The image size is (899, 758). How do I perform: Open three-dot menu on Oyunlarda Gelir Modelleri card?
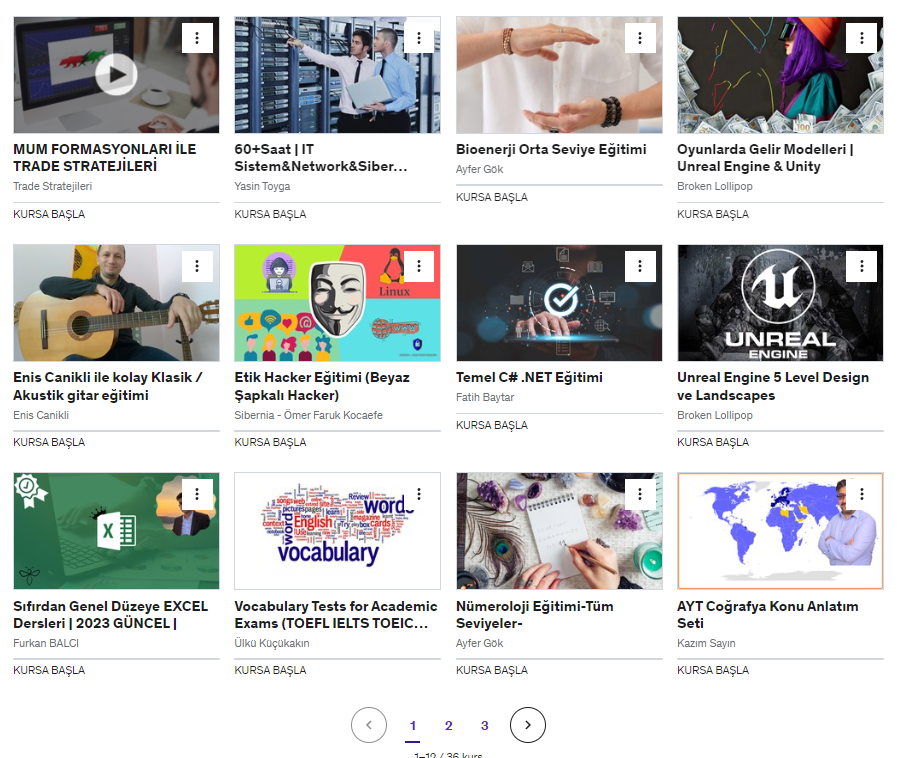861,38
